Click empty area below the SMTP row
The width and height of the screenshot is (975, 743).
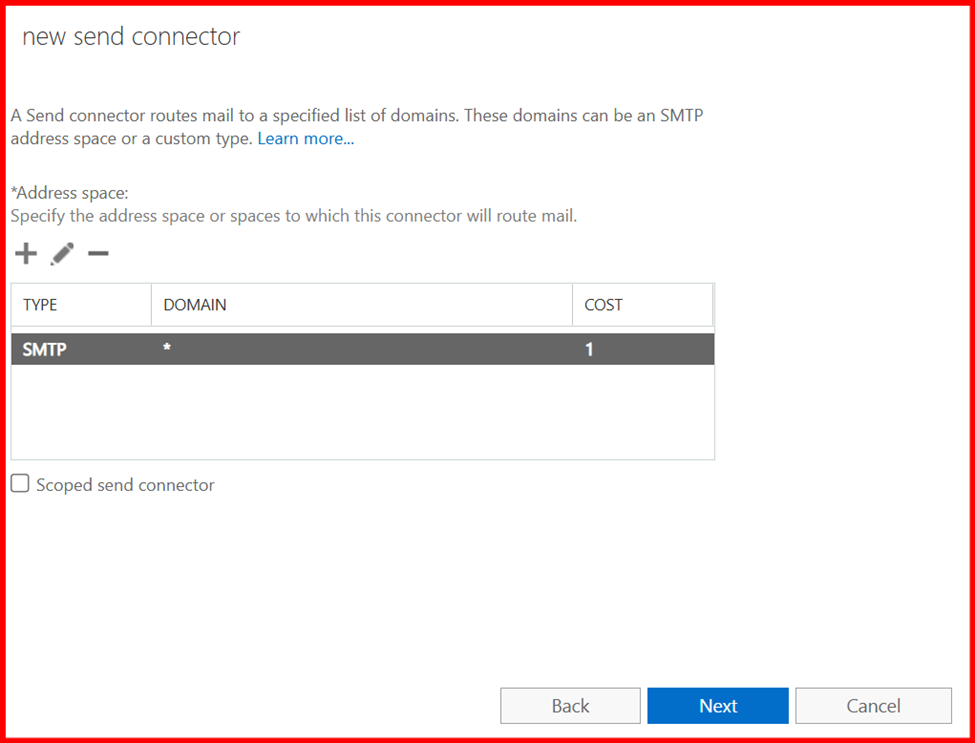click(362, 411)
